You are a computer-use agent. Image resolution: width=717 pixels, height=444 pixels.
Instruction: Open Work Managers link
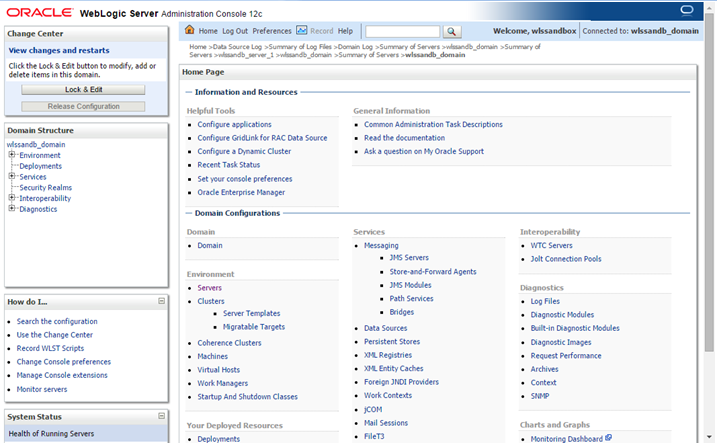click(223, 383)
